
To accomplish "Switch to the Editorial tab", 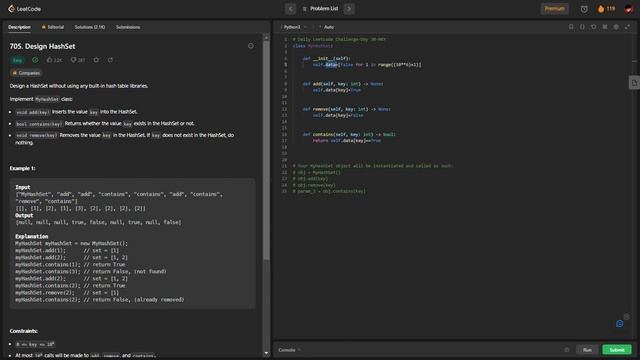I will tap(53, 27).
